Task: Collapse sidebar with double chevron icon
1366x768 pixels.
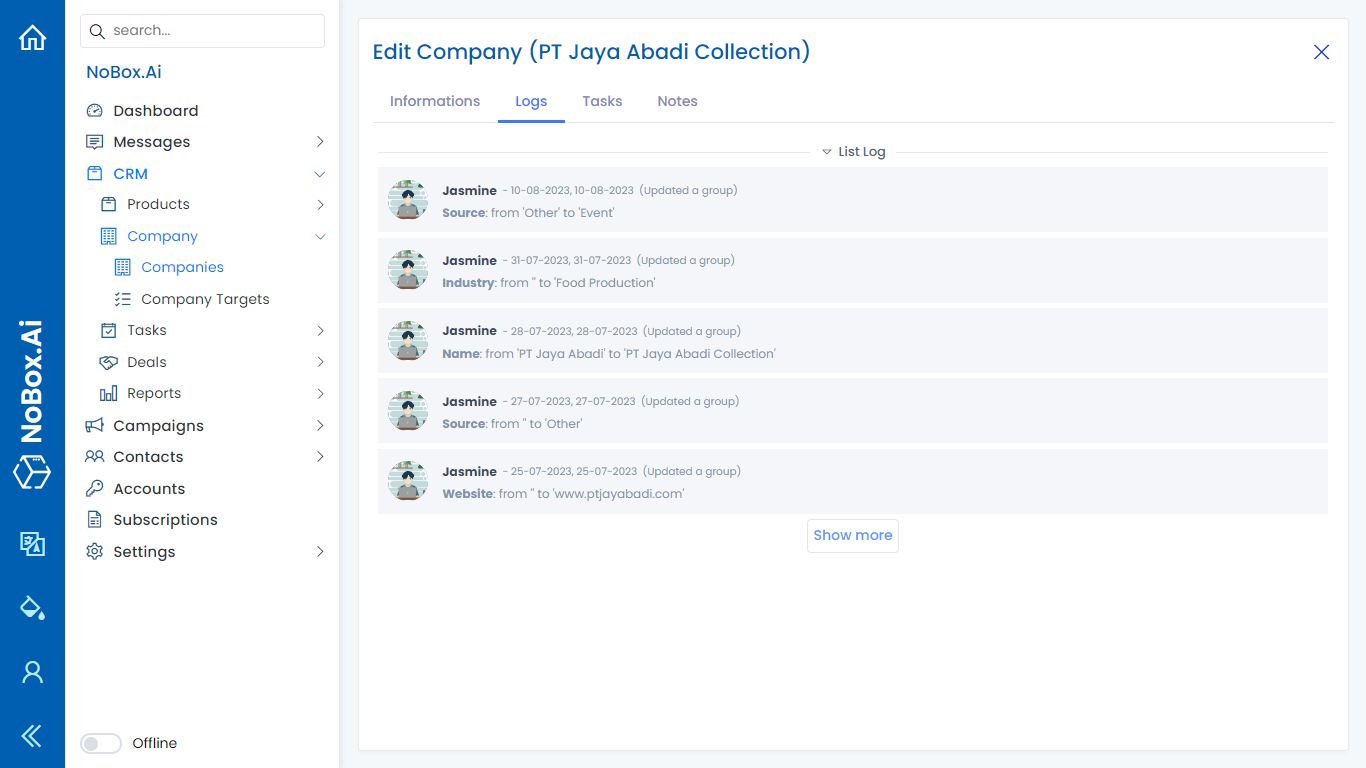Action: (x=32, y=737)
